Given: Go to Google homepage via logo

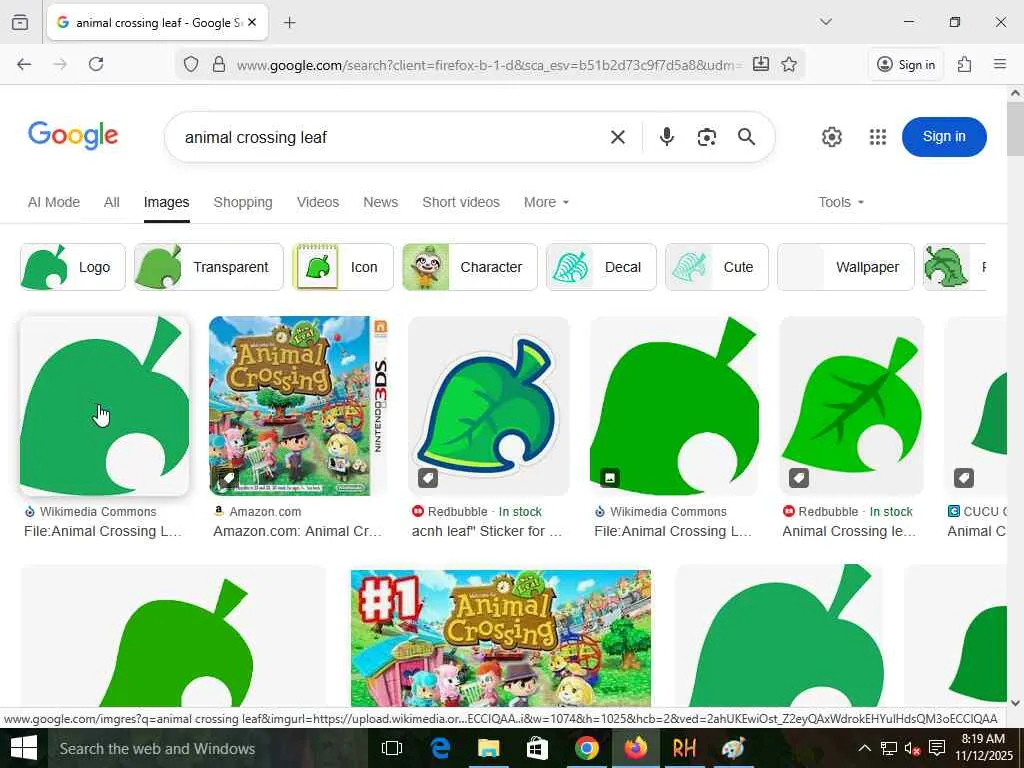Looking at the screenshot, I should pyautogui.click(x=72, y=135).
